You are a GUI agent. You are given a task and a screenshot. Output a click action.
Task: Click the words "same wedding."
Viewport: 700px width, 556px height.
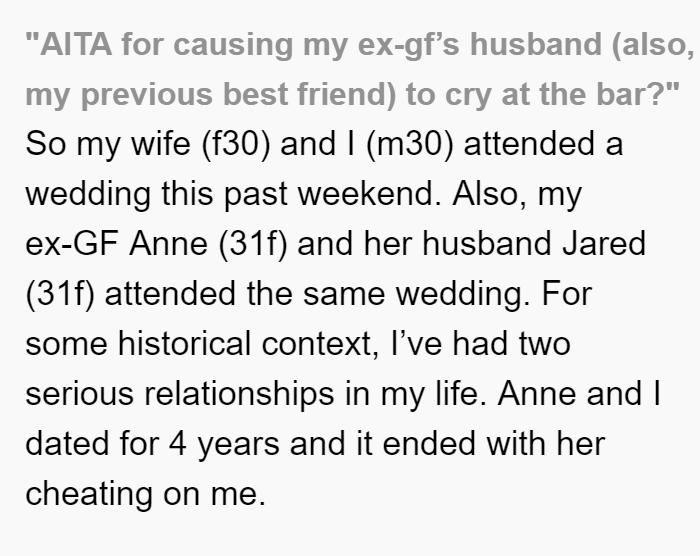click(x=417, y=295)
